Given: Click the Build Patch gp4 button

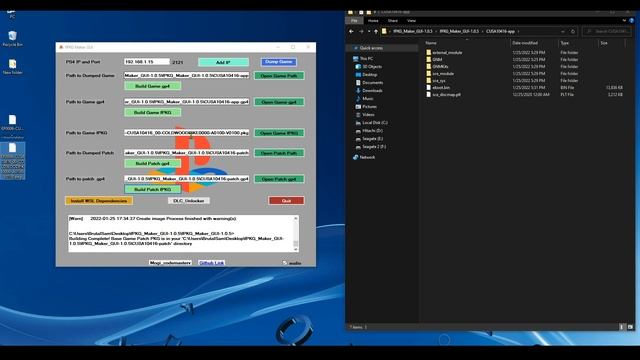Looking at the screenshot, I should 153,163.
